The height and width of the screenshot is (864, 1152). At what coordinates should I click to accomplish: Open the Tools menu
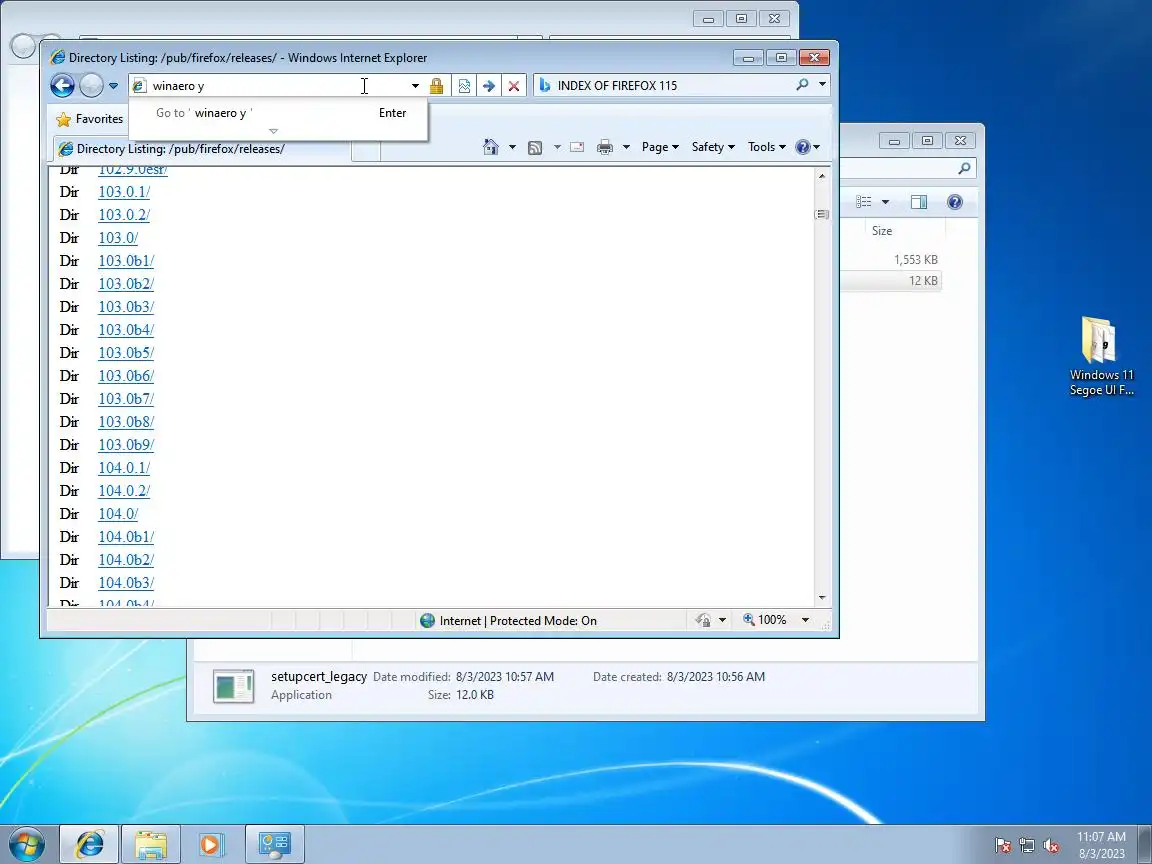[x=766, y=147]
